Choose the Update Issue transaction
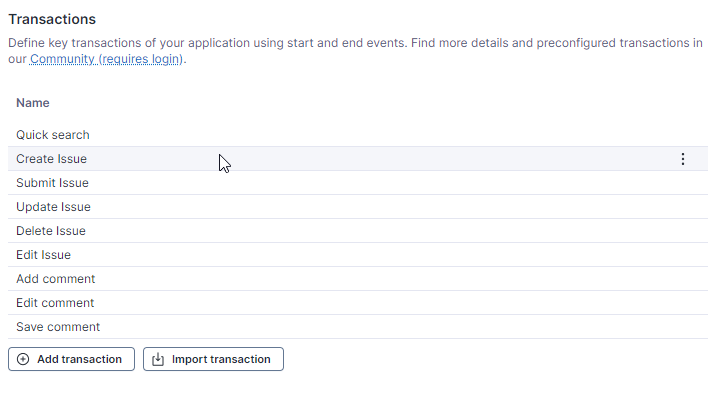 click(x=53, y=207)
